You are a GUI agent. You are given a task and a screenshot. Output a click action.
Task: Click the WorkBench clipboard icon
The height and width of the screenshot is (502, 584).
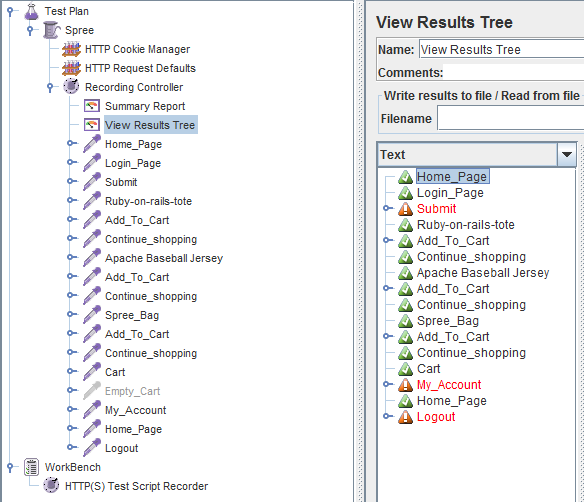(x=31, y=467)
